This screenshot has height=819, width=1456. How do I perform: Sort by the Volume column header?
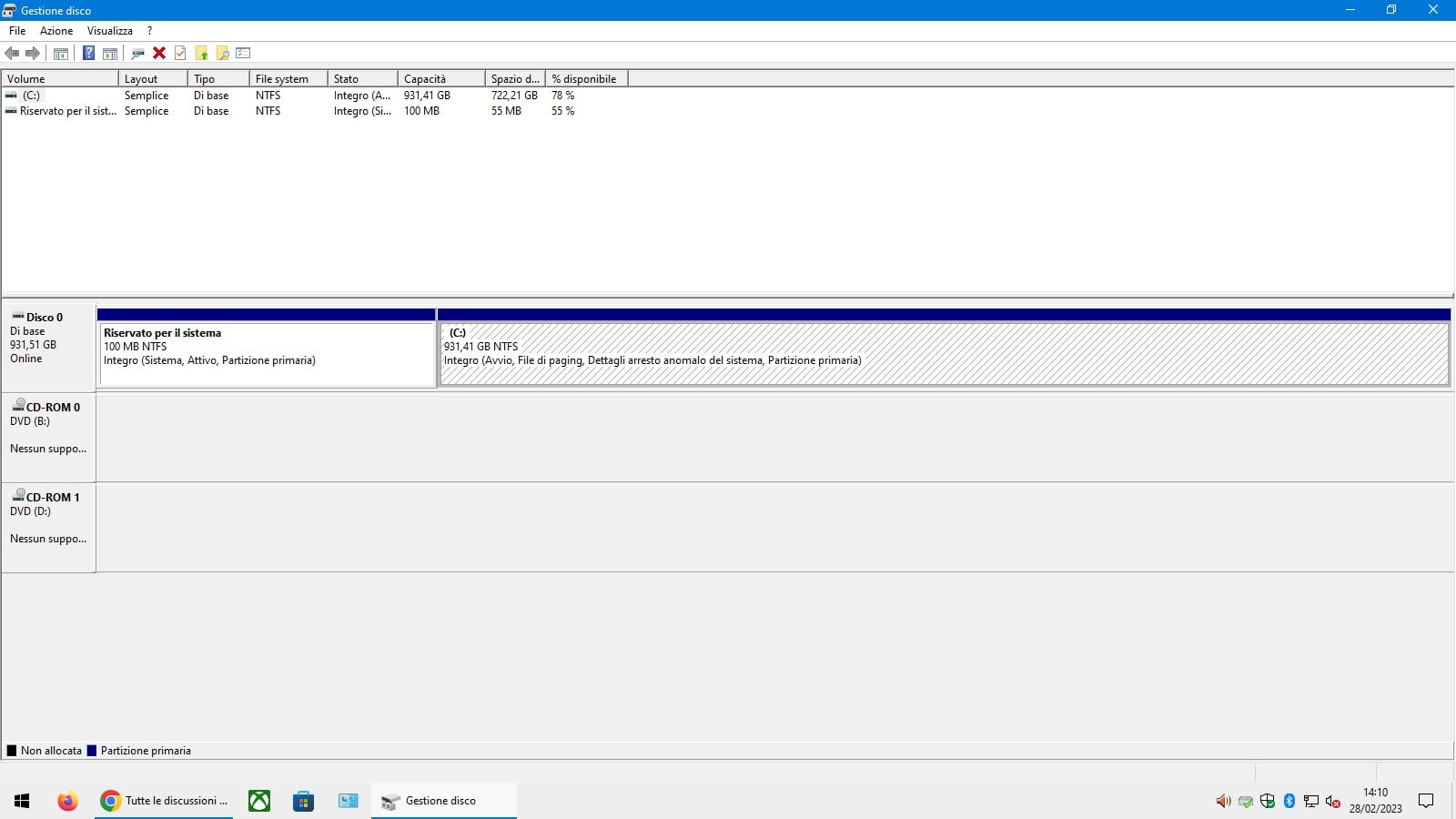coord(60,79)
